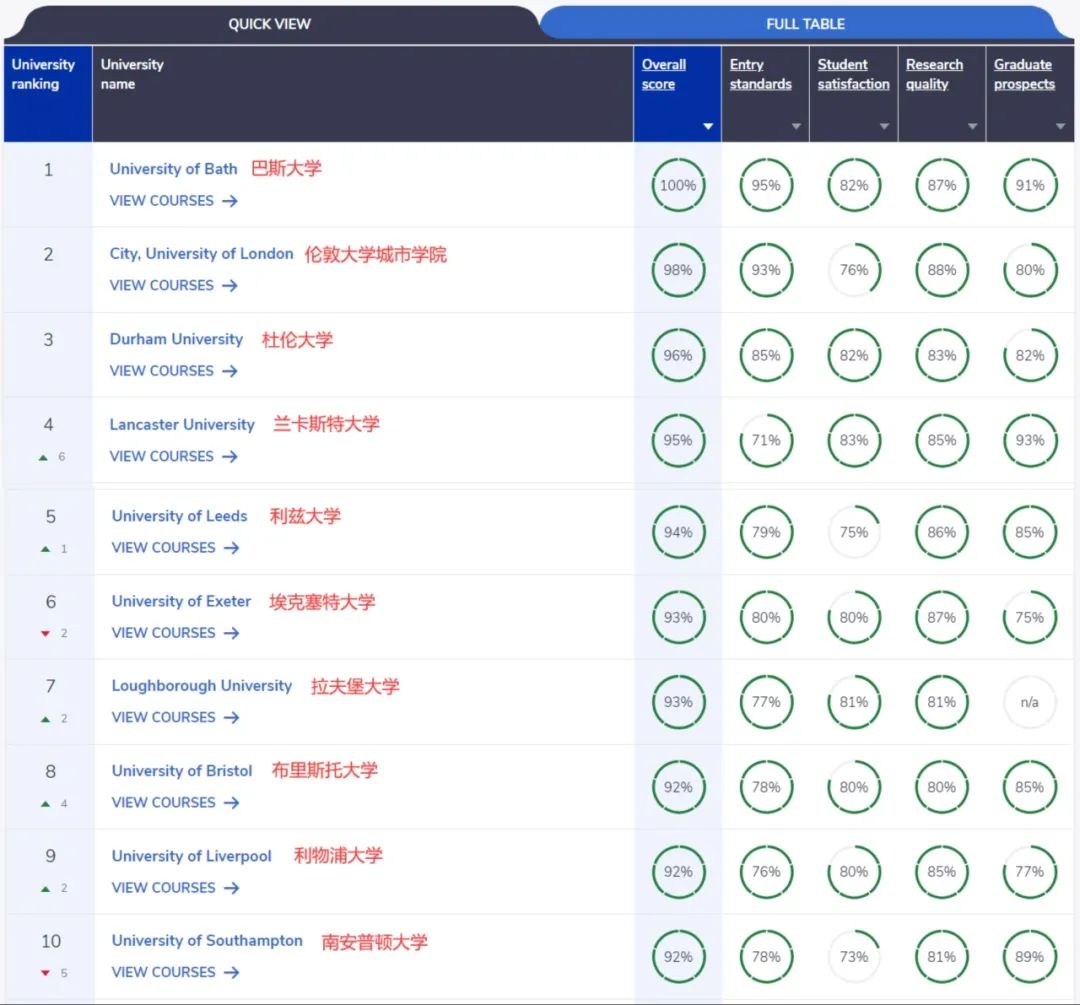Image resolution: width=1080 pixels, height=1005 pixels.
Task: Click the Chinese label 南安普顿大学
Action: (x=375, y=942)
